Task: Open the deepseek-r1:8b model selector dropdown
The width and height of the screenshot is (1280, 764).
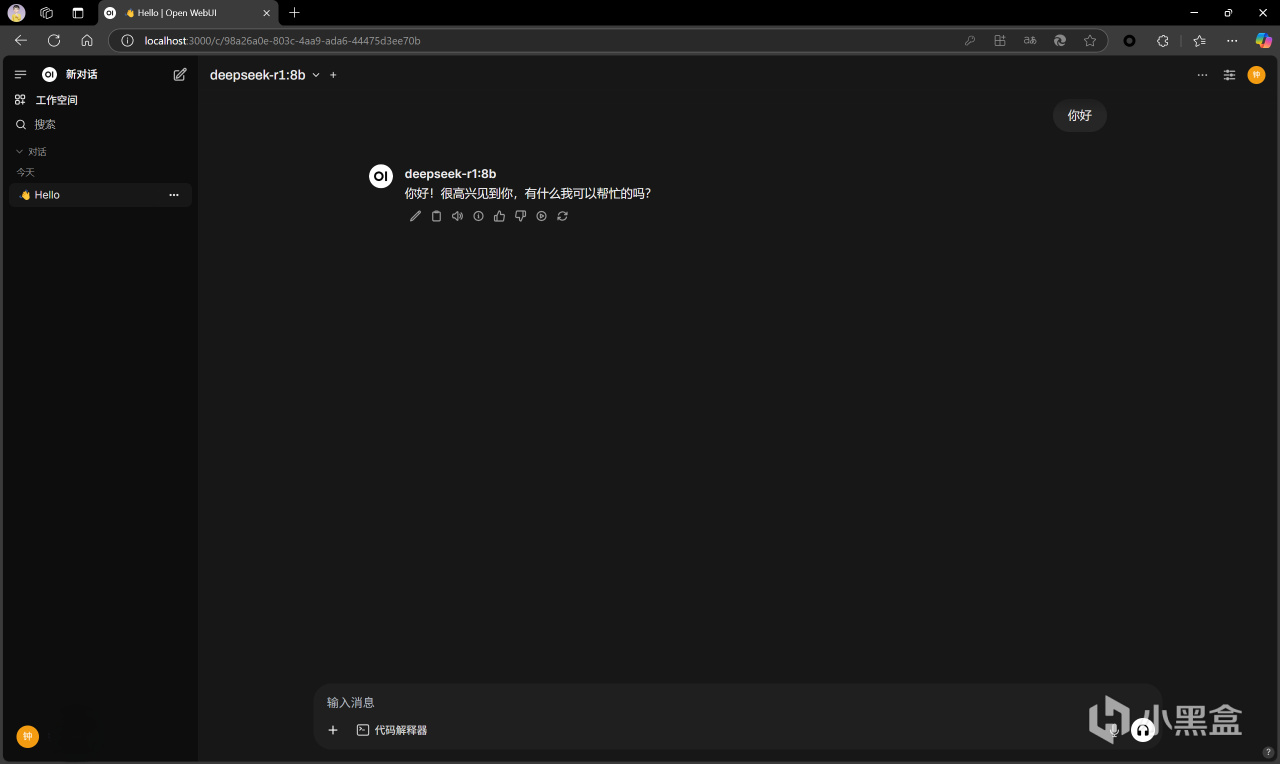Action: [x=265, y=75]
